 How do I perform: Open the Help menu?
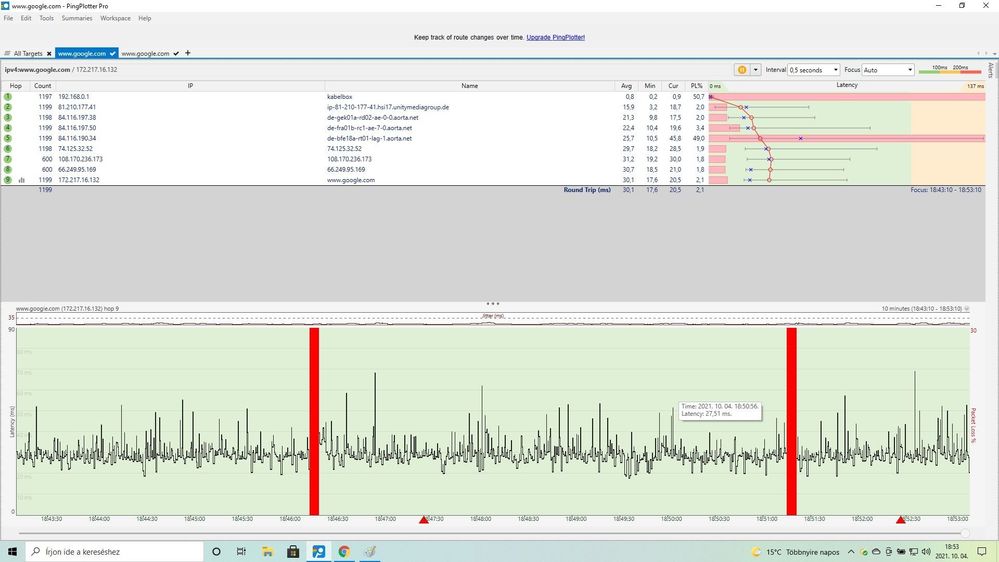(x=145, y=18)
